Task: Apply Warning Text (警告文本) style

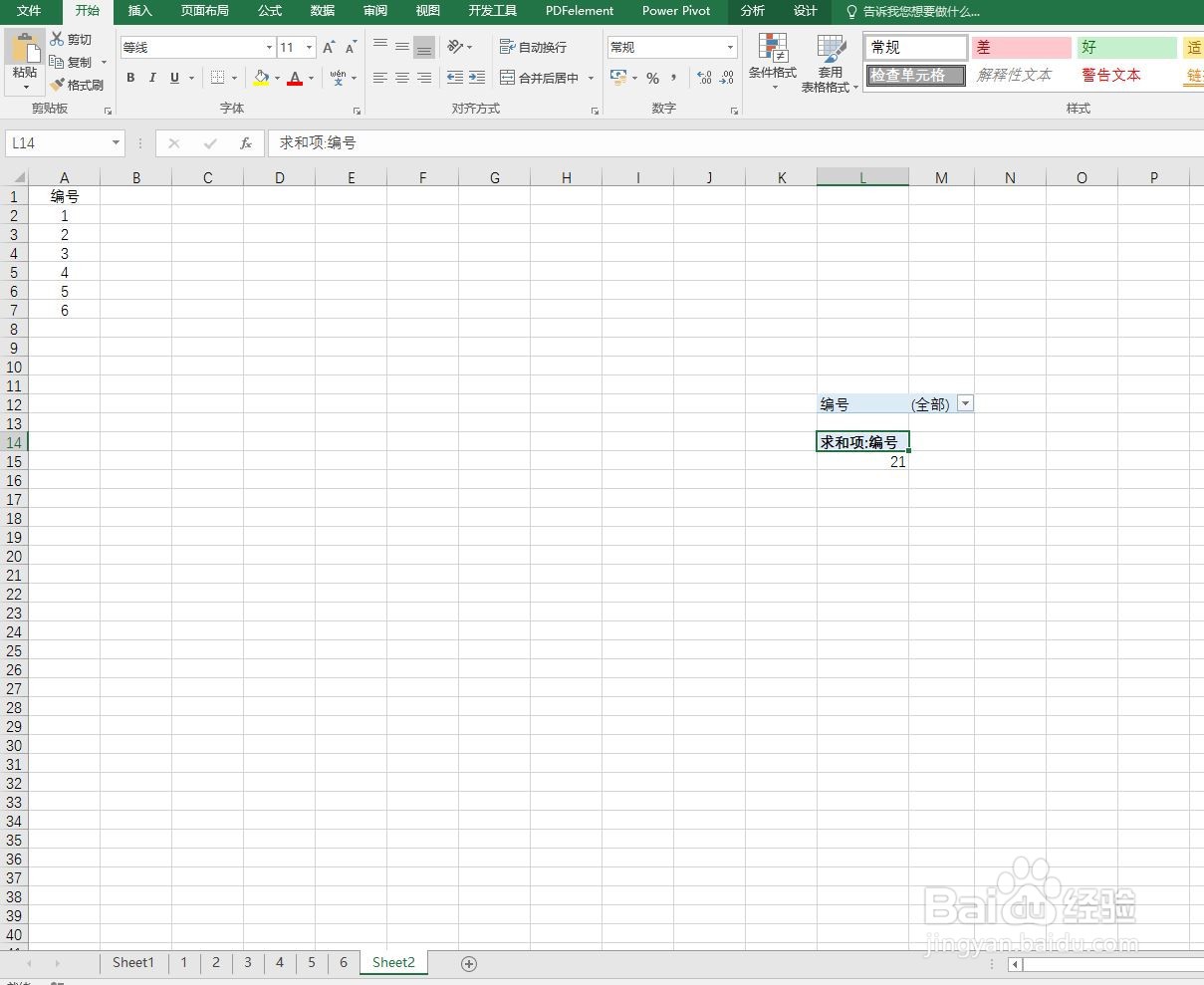Action: click(1126, 76)
